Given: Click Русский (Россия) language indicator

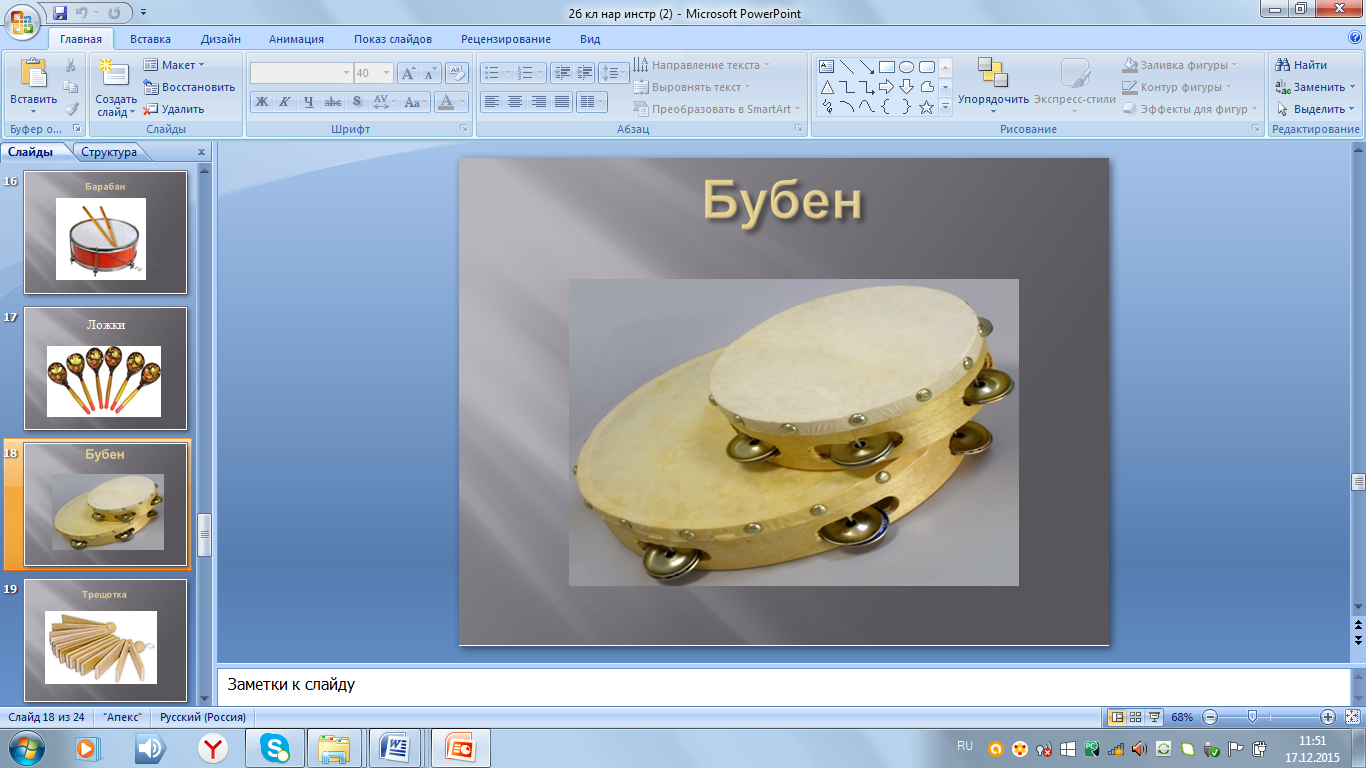Looking at the screenshot, I should point(203,717).
